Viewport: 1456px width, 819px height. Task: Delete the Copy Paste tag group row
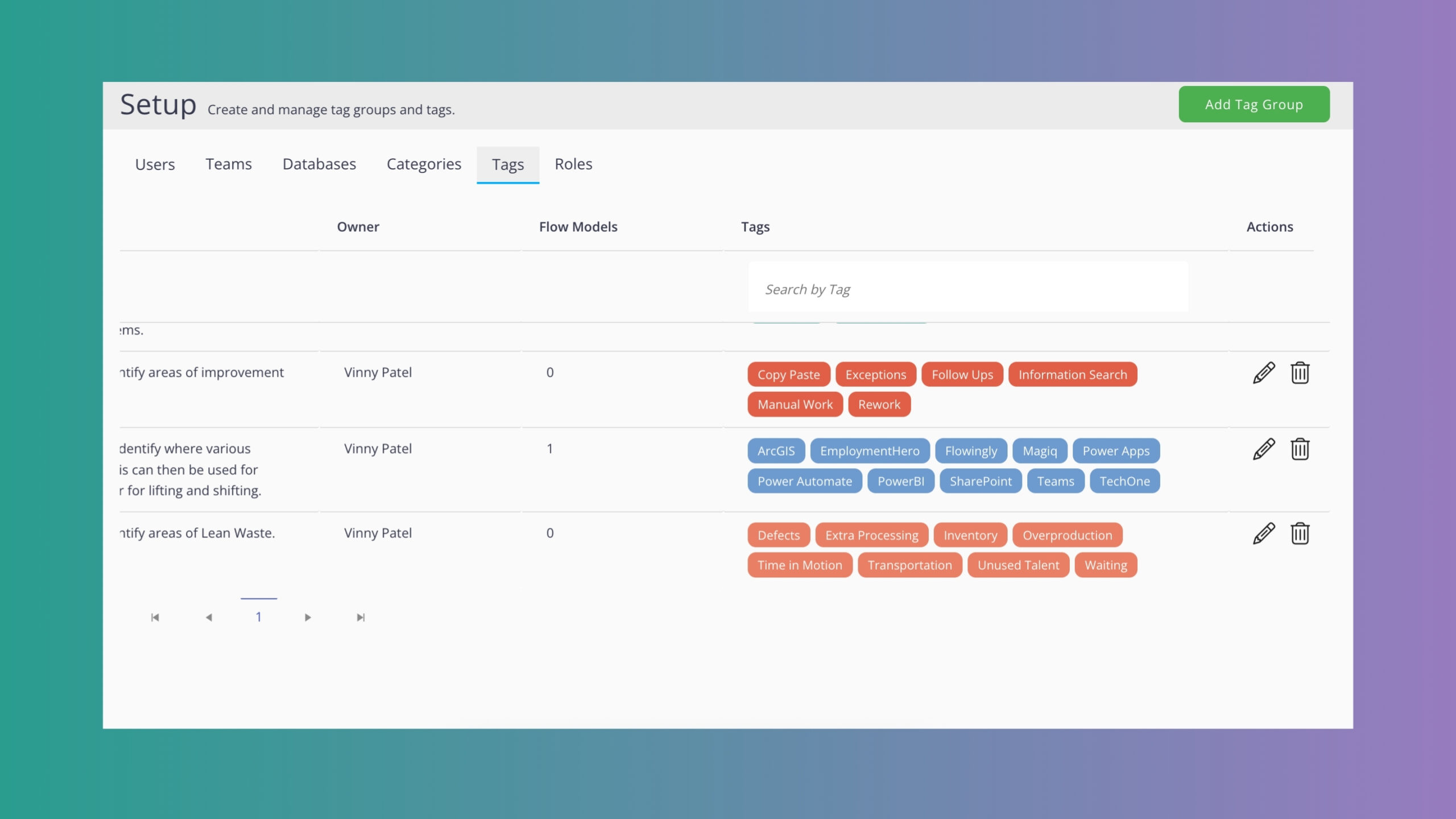tap(1300, 373)
